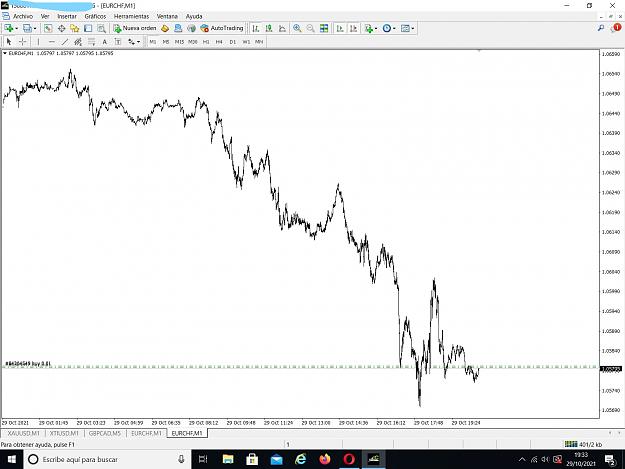Click the Windows Start button

click(x=12, y=459)
